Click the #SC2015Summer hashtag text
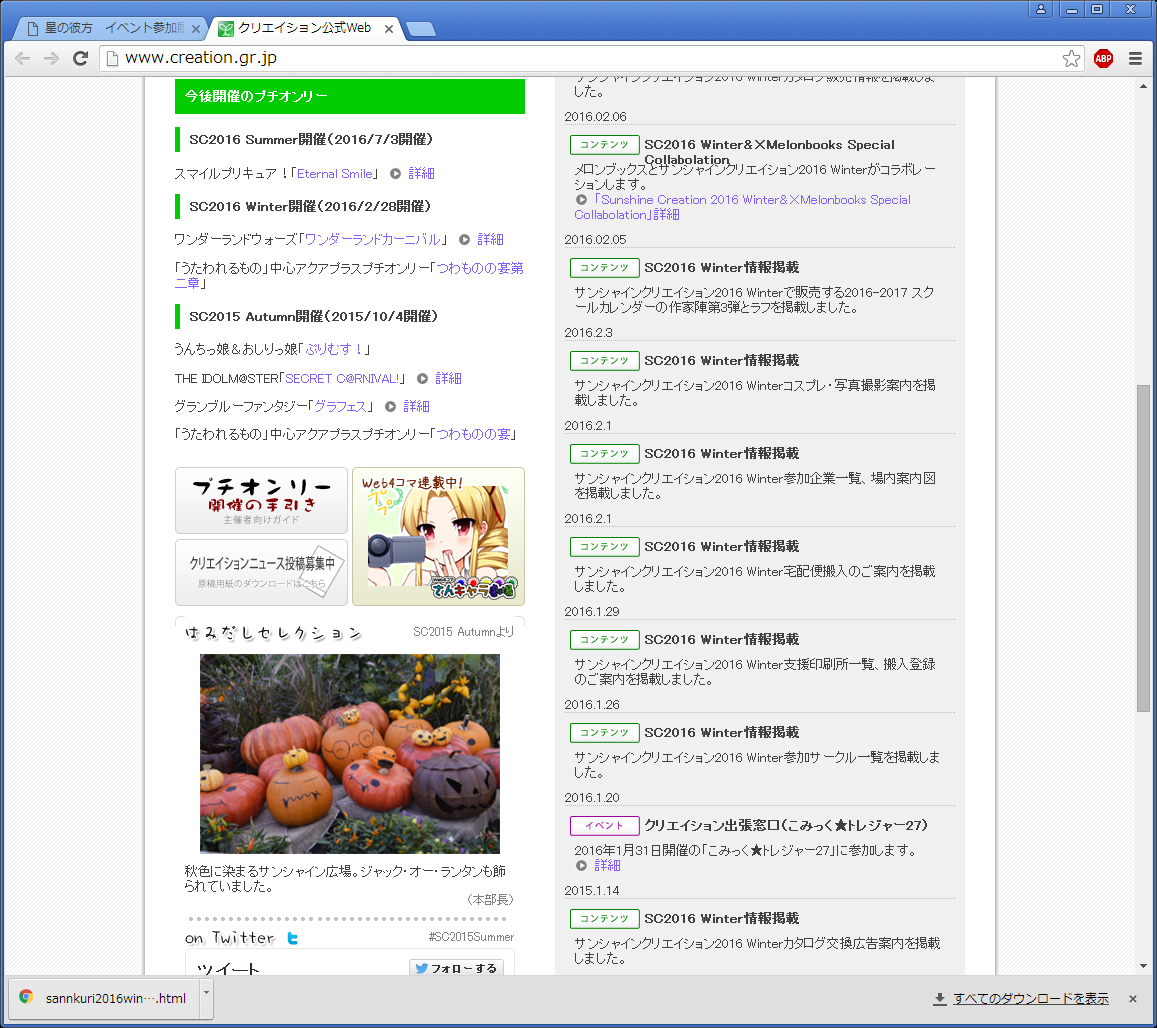Screen dimensions: 1157x1028 tap(471, 937)
